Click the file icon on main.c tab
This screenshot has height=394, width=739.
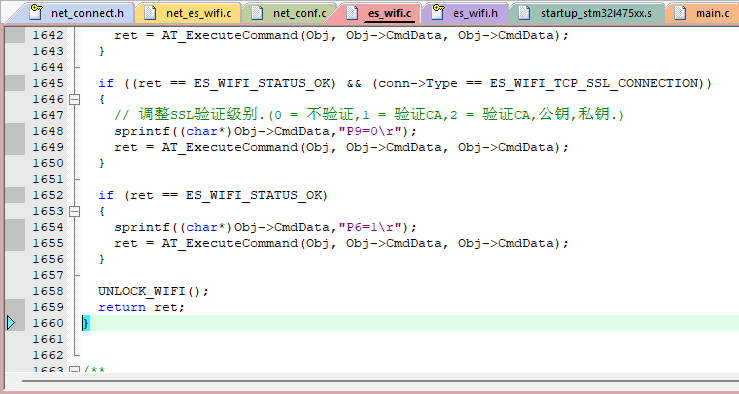680,12
